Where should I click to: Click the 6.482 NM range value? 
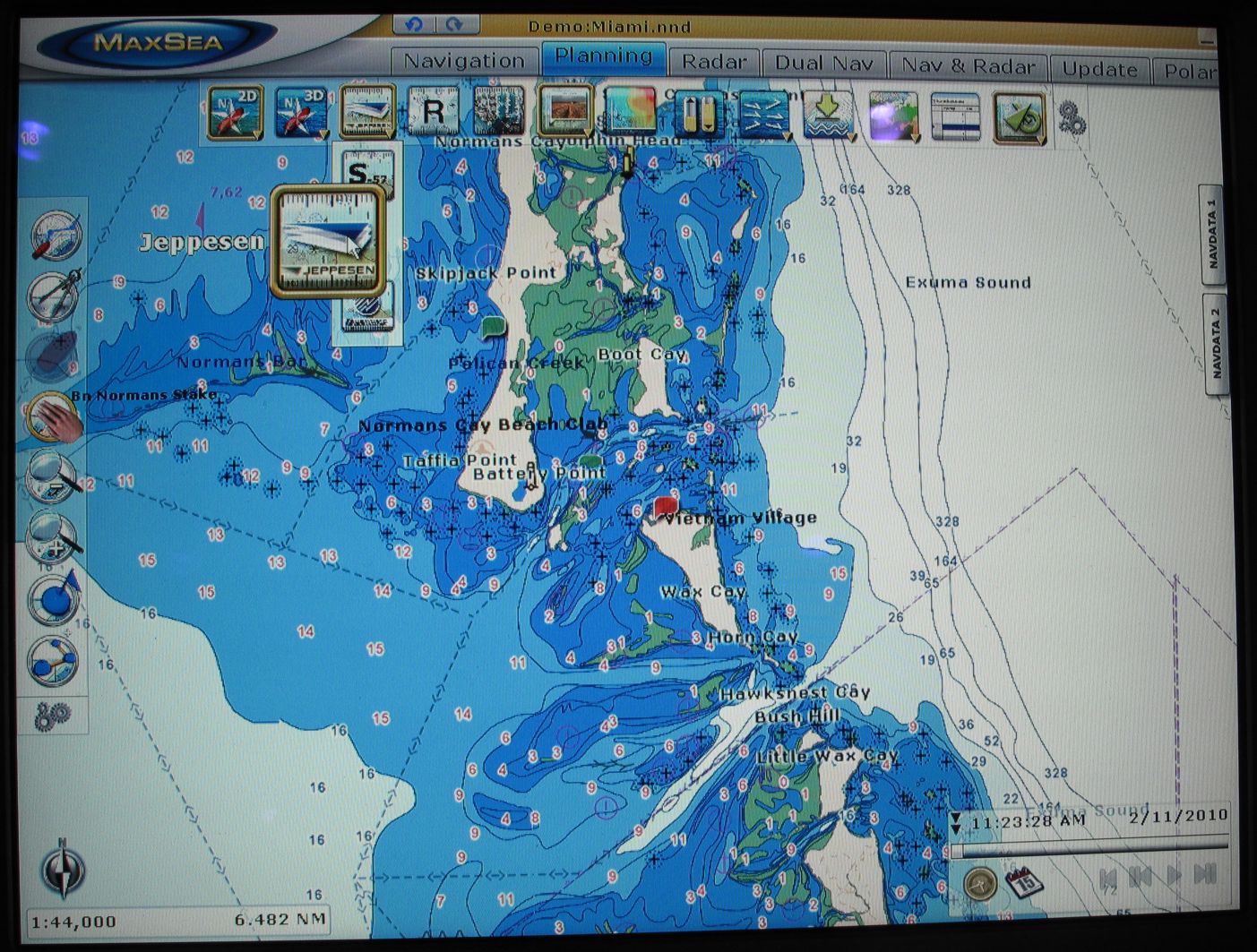point(280,920)
